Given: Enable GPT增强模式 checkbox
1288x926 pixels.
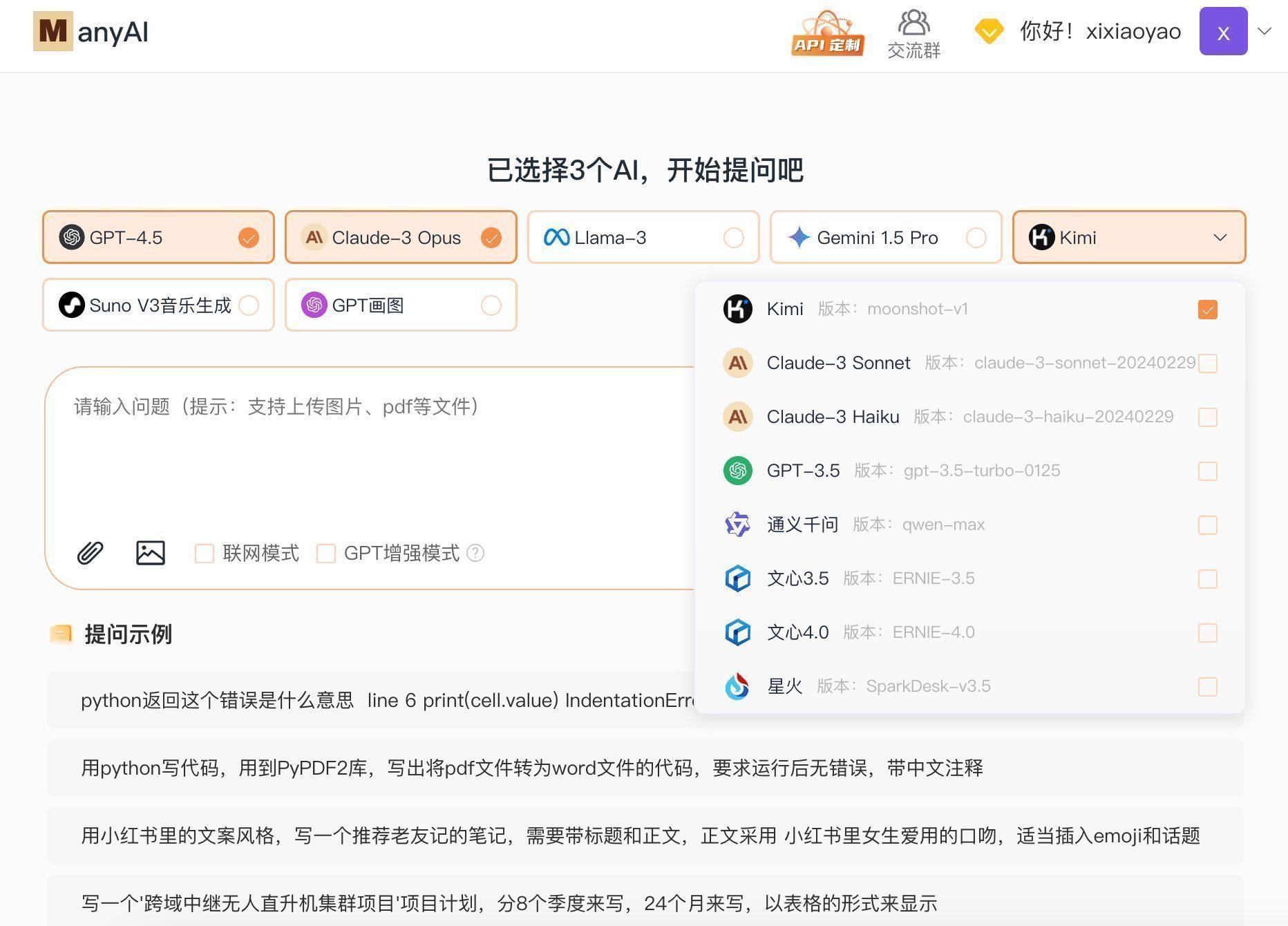Looking at the screenshot, I should click(325, 554).
